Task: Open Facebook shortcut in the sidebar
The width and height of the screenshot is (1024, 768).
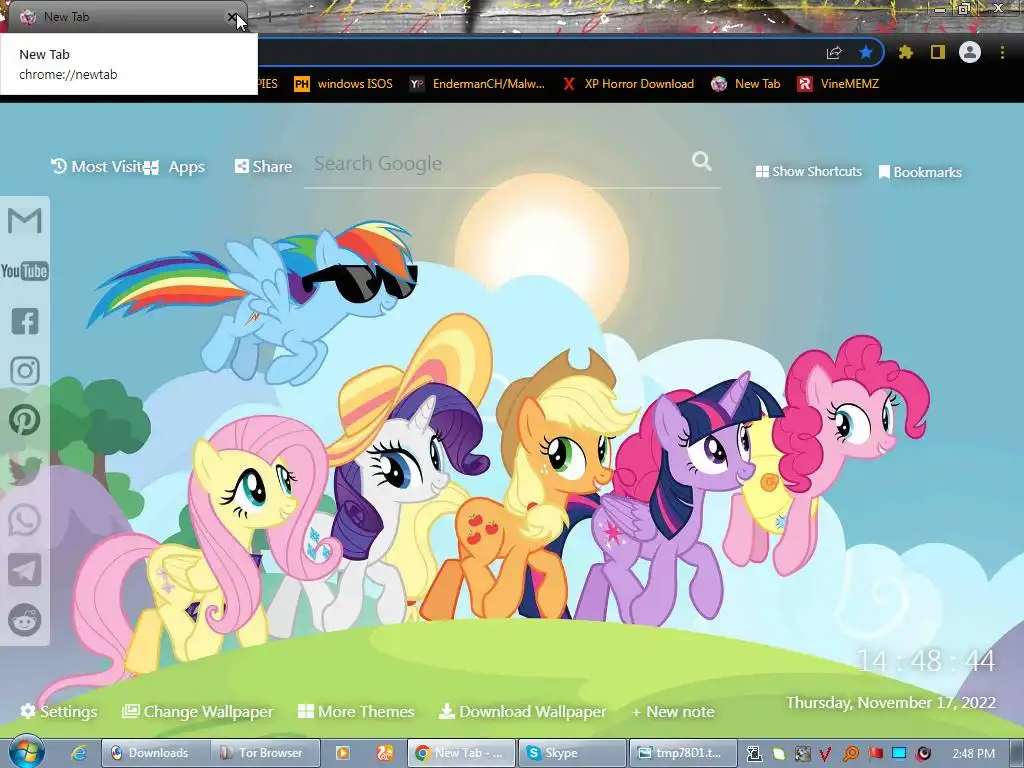Action: 25,321
